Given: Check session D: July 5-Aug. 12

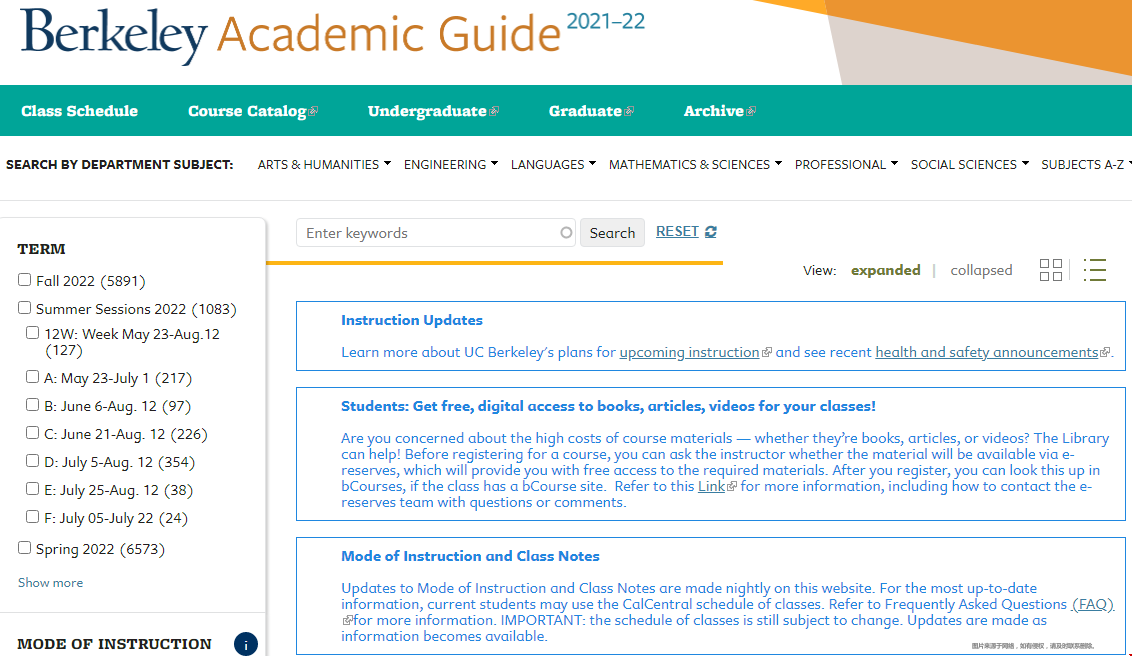Looking at the screenshot, I should pyautogui.click(x=32, y=460).
